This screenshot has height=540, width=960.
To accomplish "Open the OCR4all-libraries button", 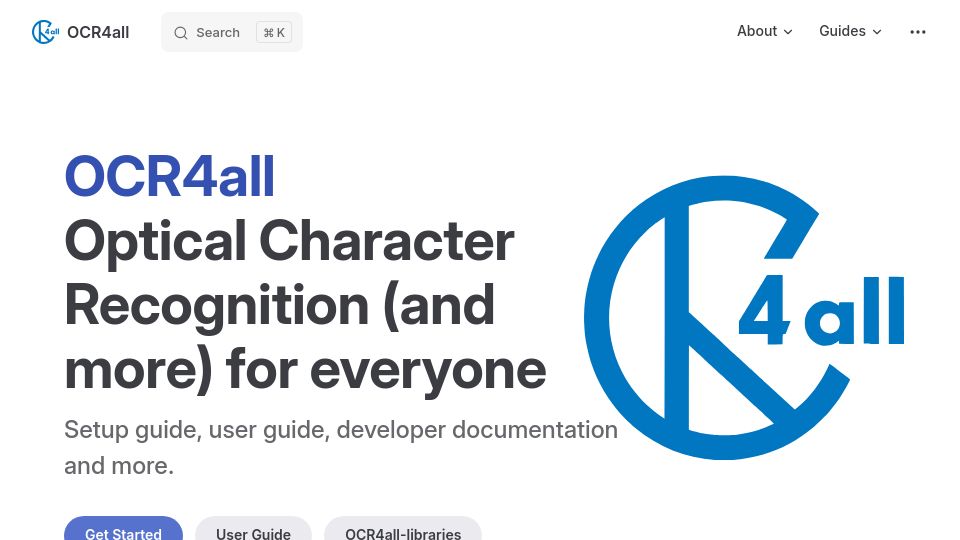I will pyautogui.click(x=403, y=530).
